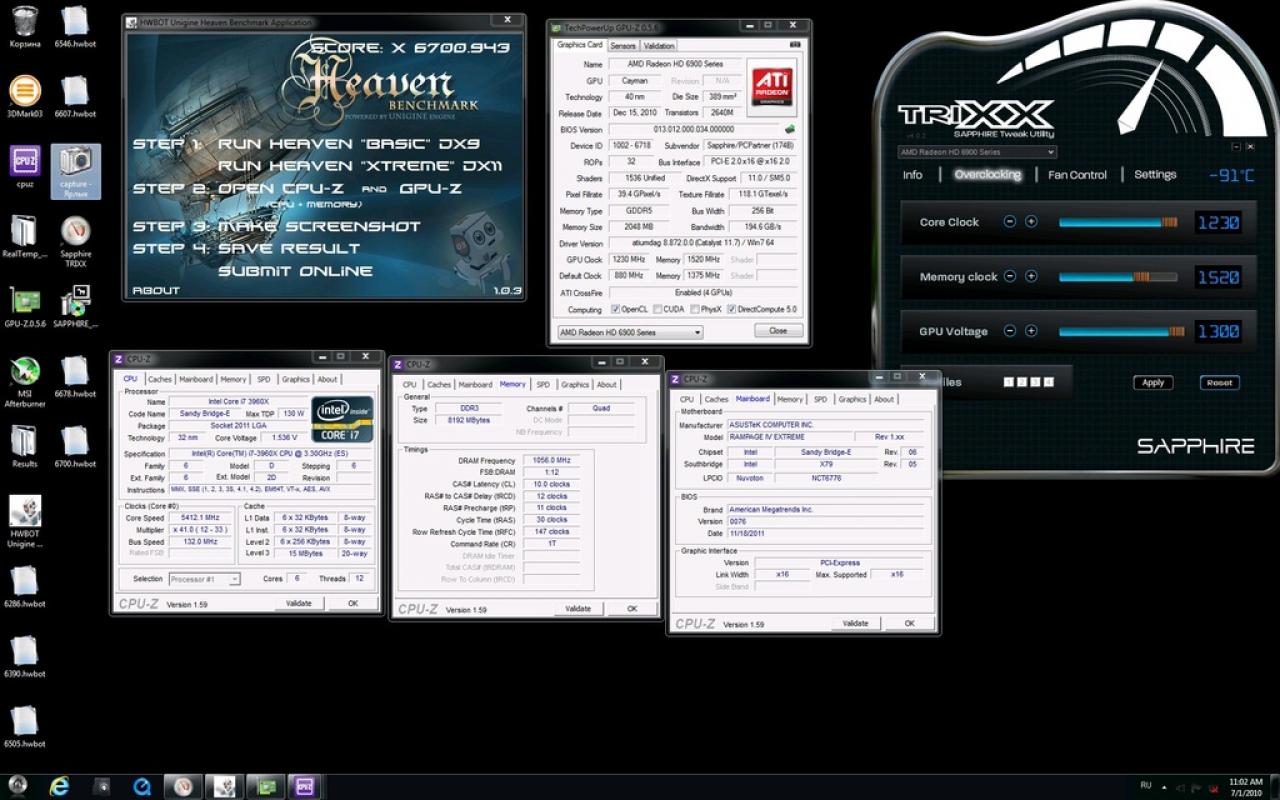Decrease Memory clock with minus icon
1280x800 pixels.
click(1010, 276)
